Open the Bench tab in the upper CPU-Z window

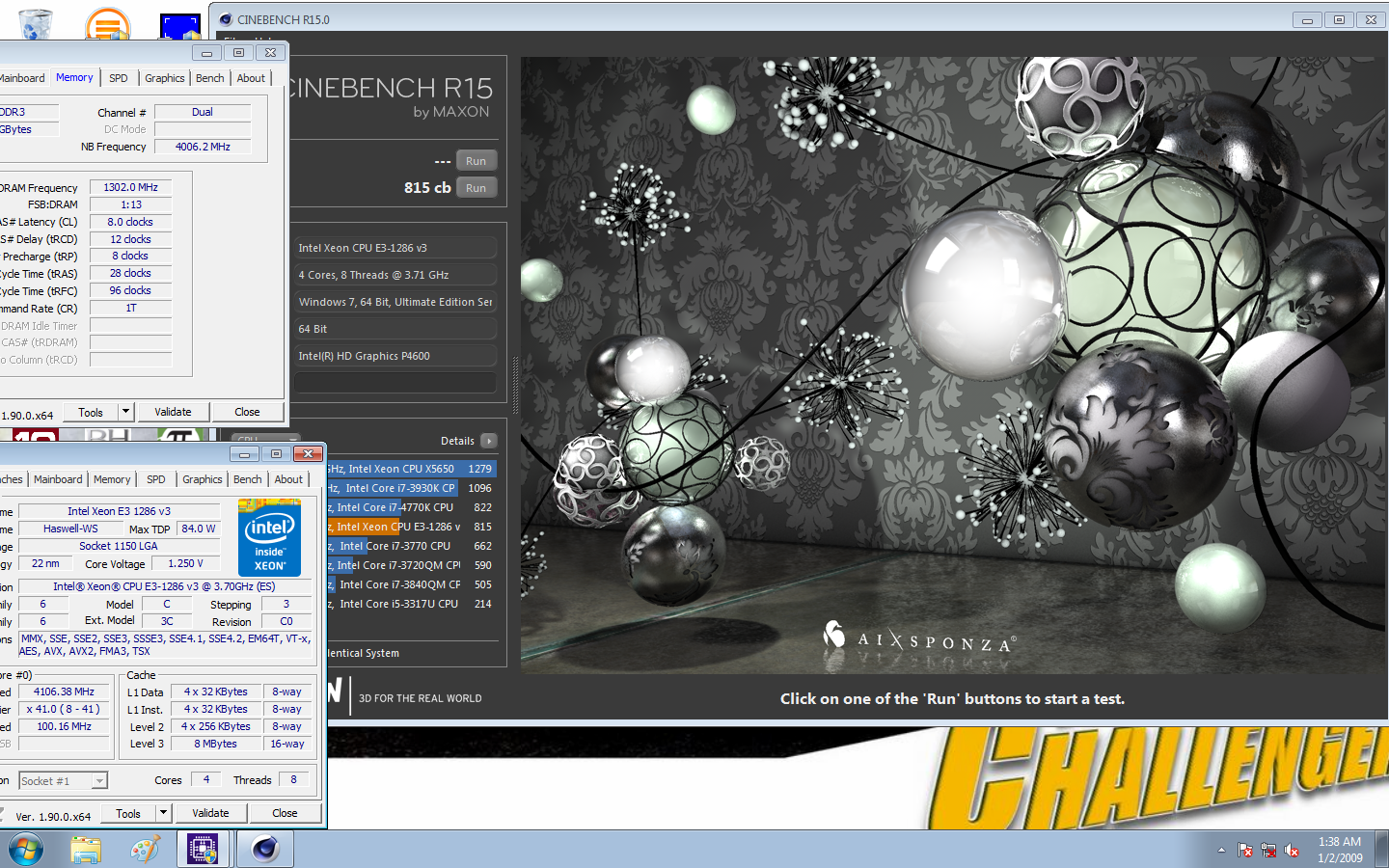tap(210, 78)
